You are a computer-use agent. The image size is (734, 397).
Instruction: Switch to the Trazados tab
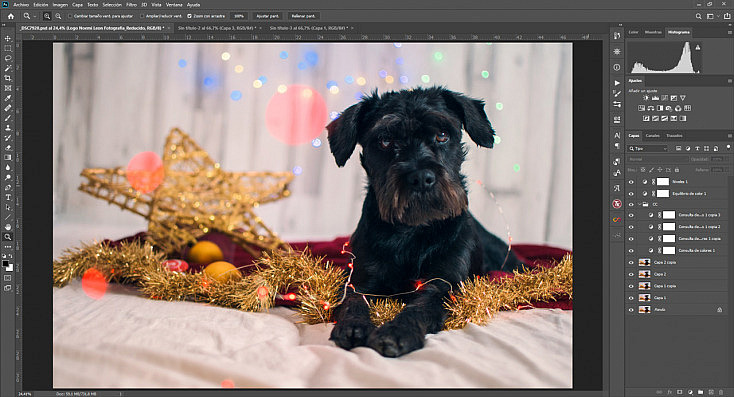coord(674,136)
